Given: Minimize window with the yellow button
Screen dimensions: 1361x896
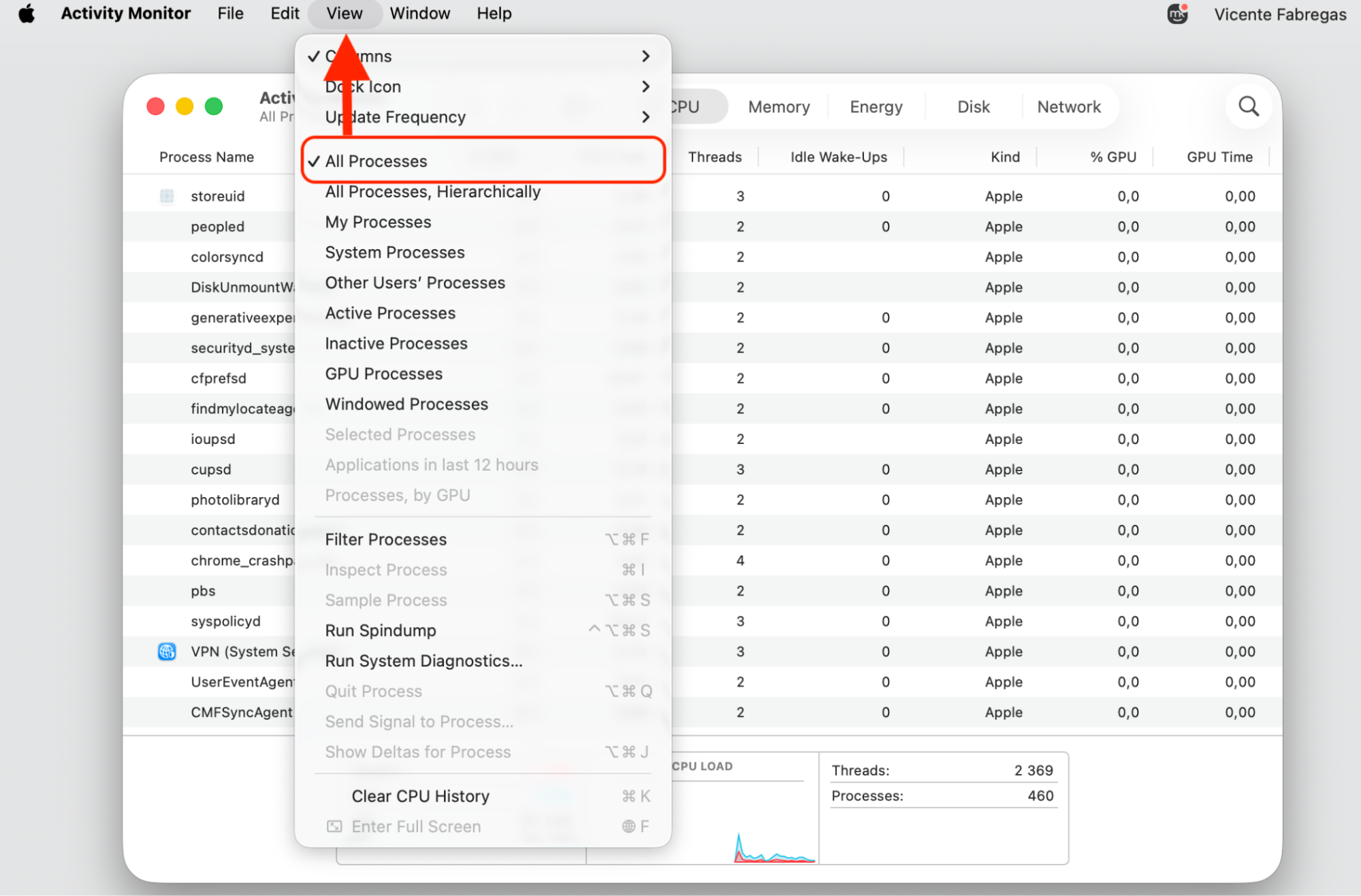Looking at the screenshot, I should coord(185,106).
